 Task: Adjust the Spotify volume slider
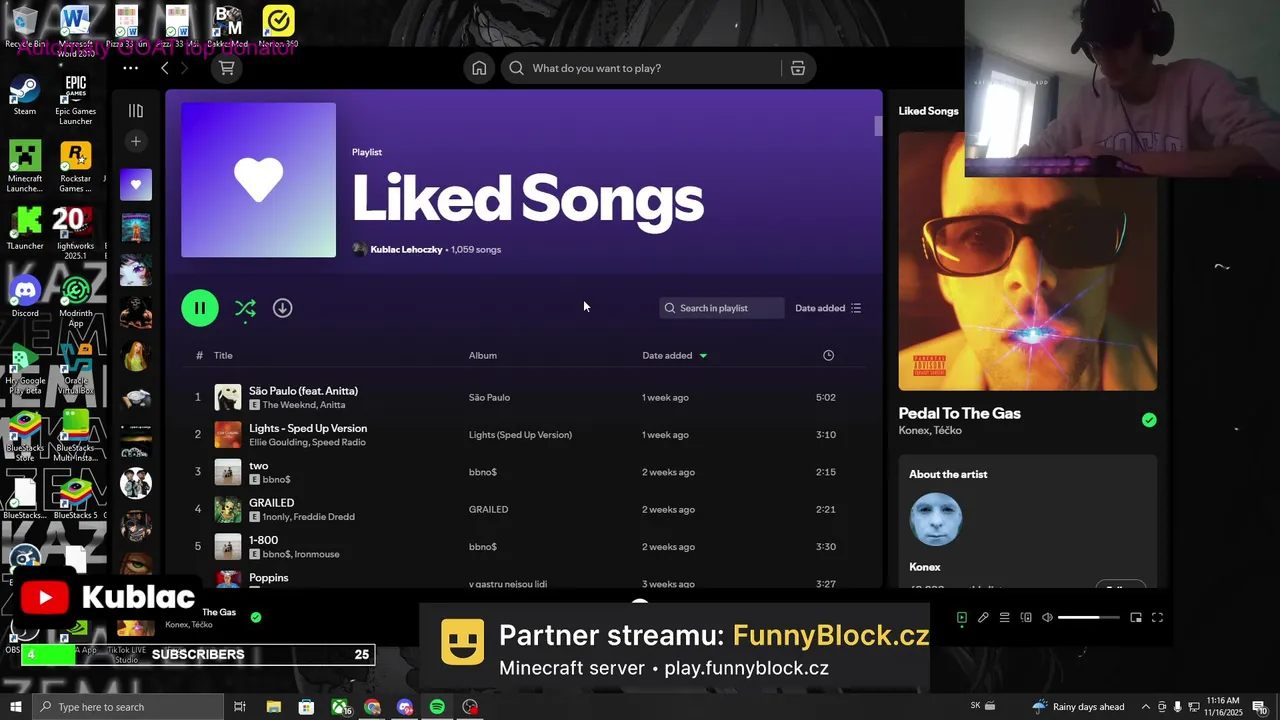tap(1089, 618)
